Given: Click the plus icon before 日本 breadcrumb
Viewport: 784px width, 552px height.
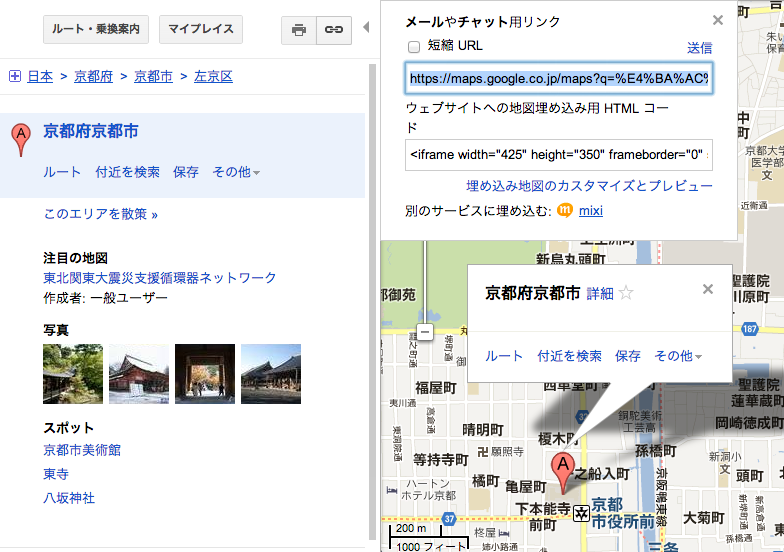Looking at the screenshot, I should click(15, 76).
